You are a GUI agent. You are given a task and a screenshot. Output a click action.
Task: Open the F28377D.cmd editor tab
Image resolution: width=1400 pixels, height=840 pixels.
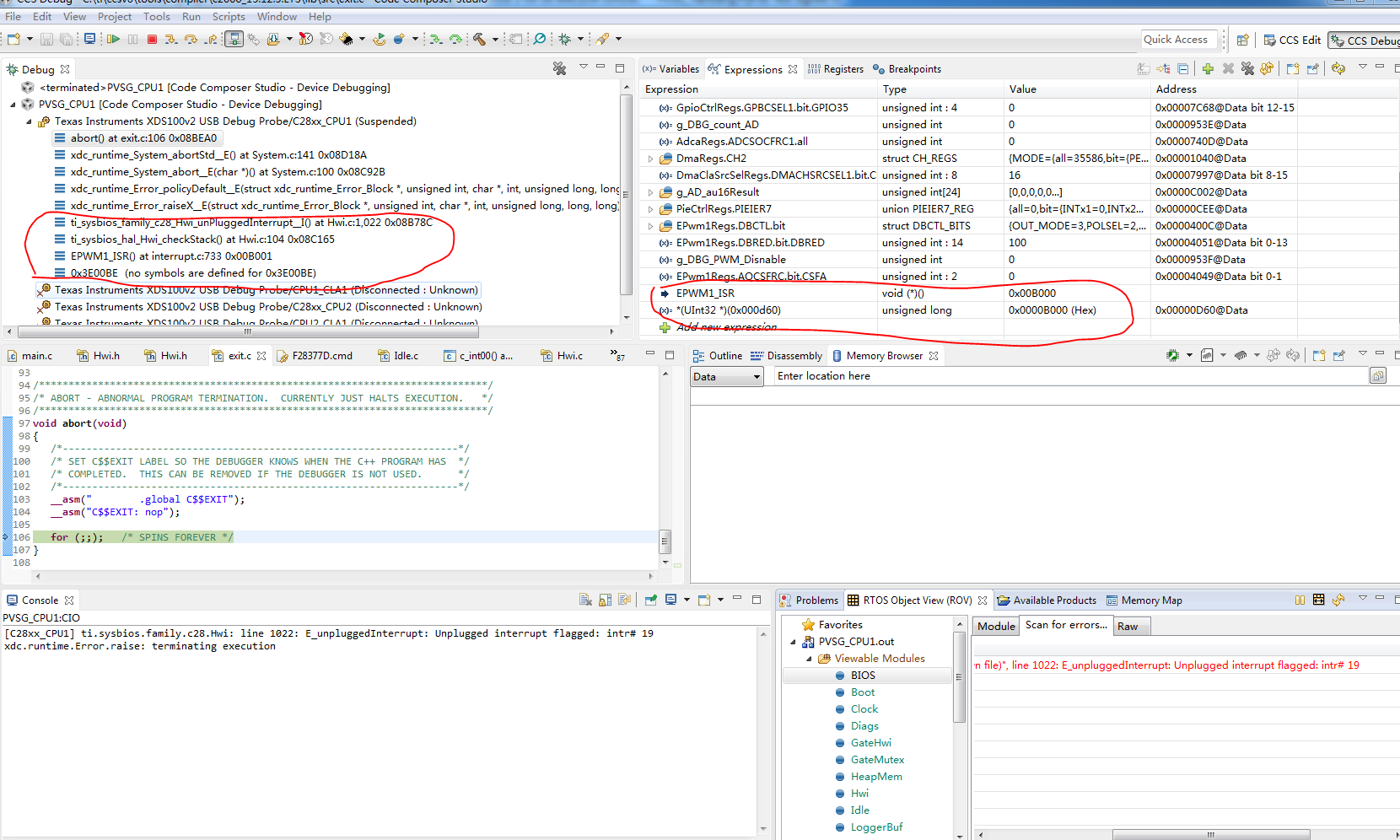click(x=315, y=356)
